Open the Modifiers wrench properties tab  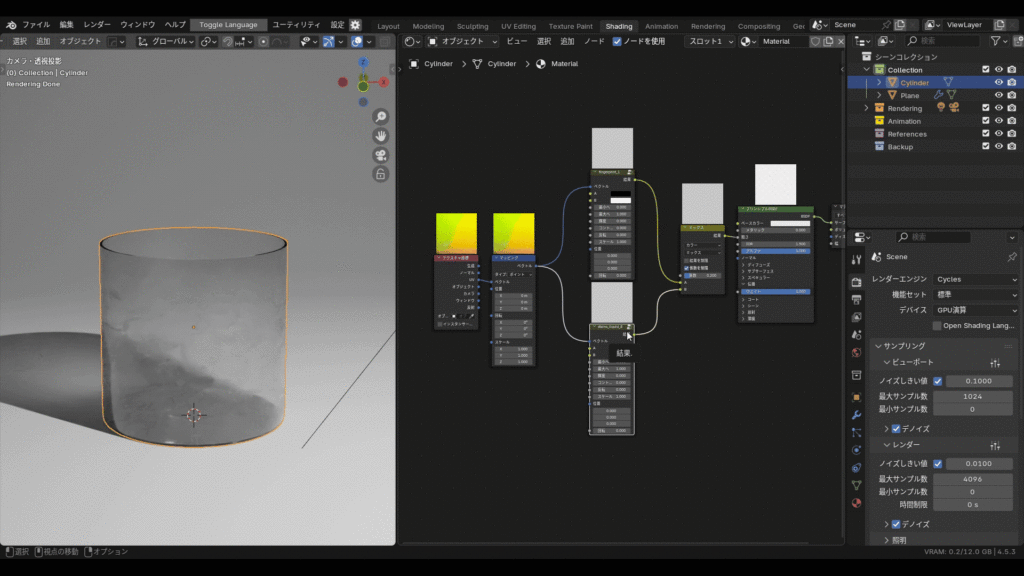856,414
